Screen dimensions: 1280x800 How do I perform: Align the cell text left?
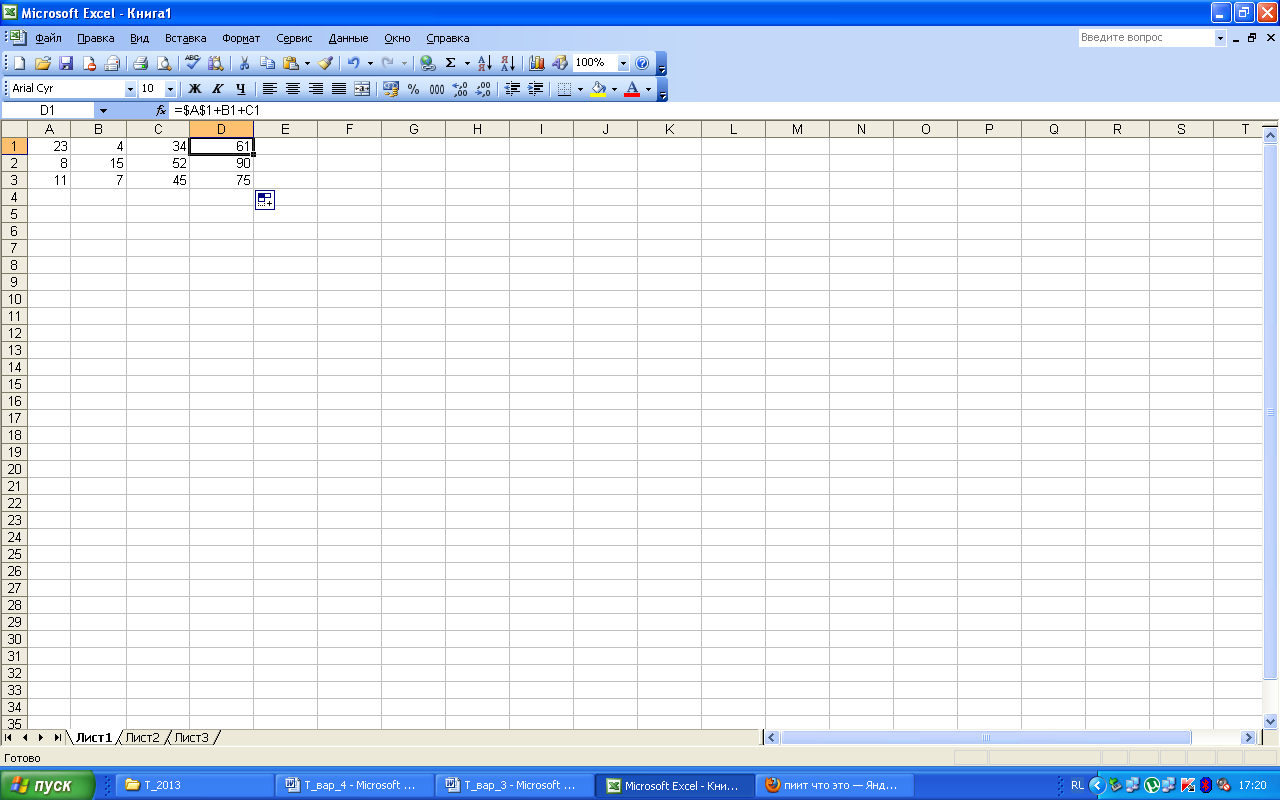(x=270, y=89)
